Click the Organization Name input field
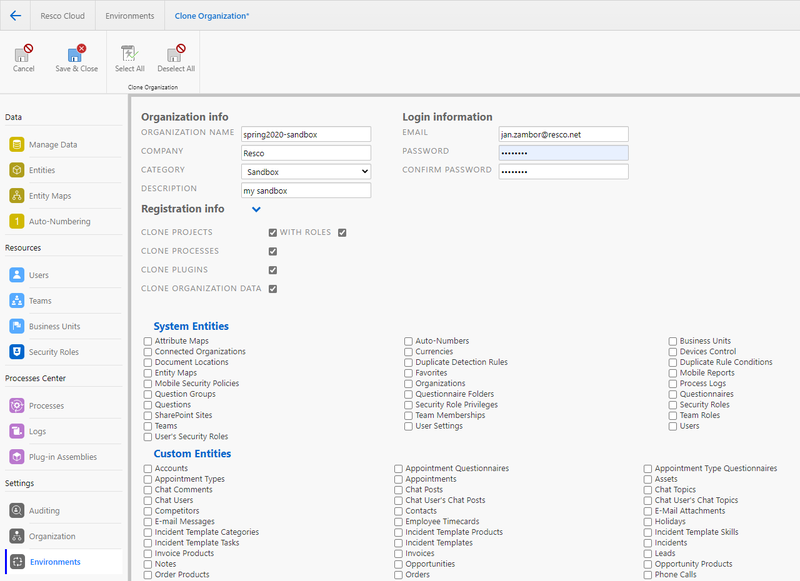This screenshot has width=800, height=581. [x=305, y=134]
